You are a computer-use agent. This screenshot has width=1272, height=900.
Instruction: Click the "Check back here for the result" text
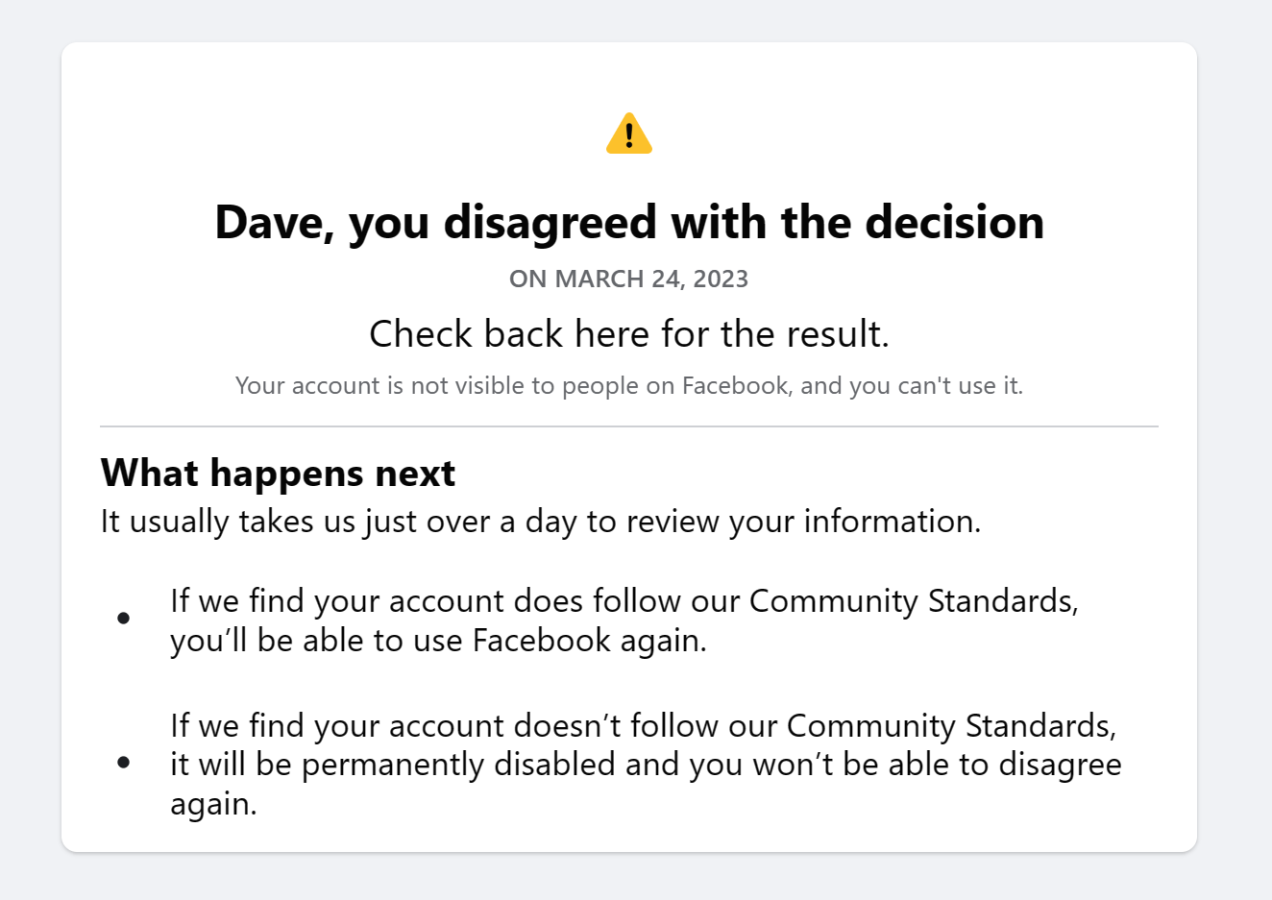point(629,334)
